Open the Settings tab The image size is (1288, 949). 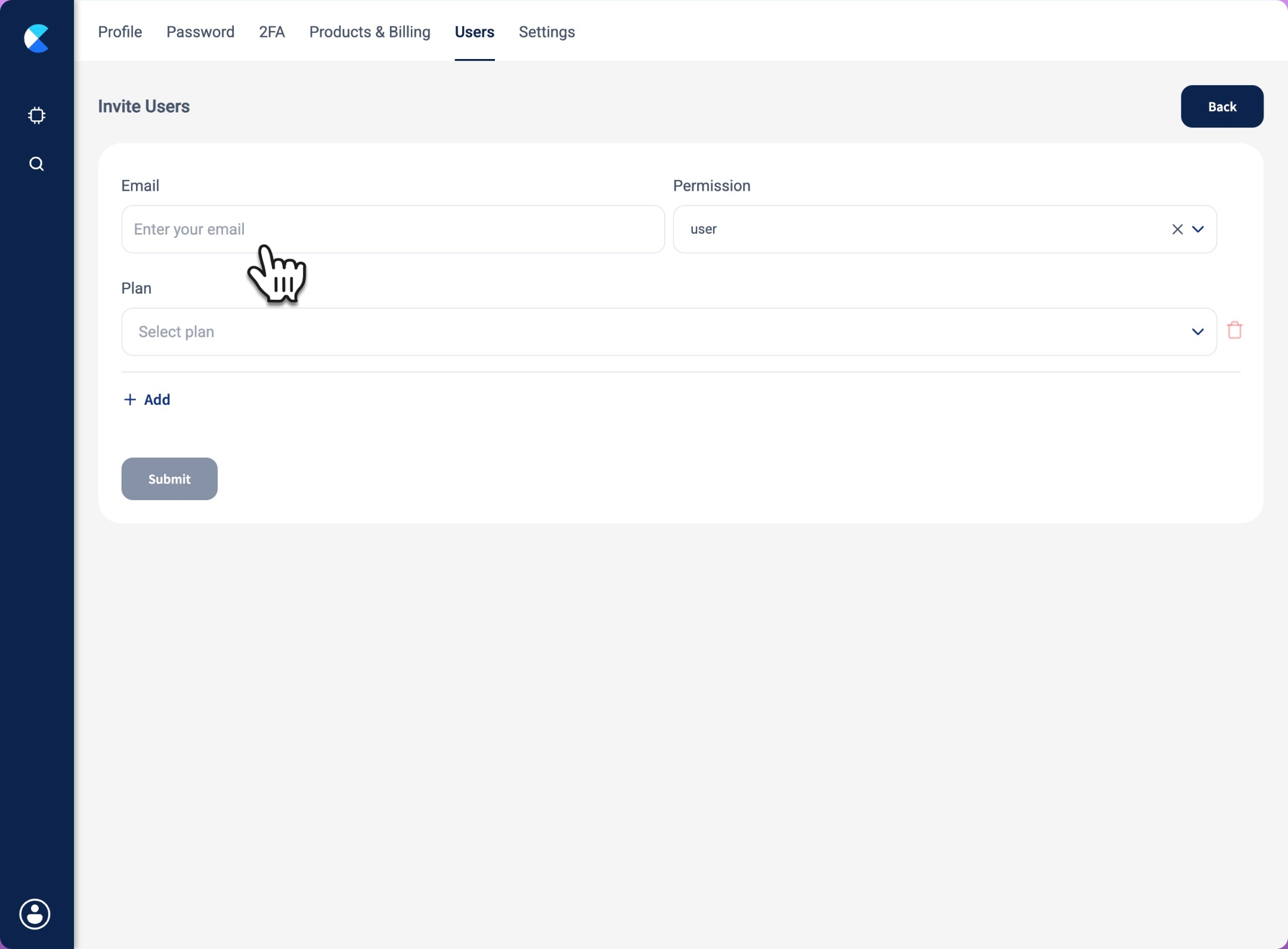click(547, 32)
